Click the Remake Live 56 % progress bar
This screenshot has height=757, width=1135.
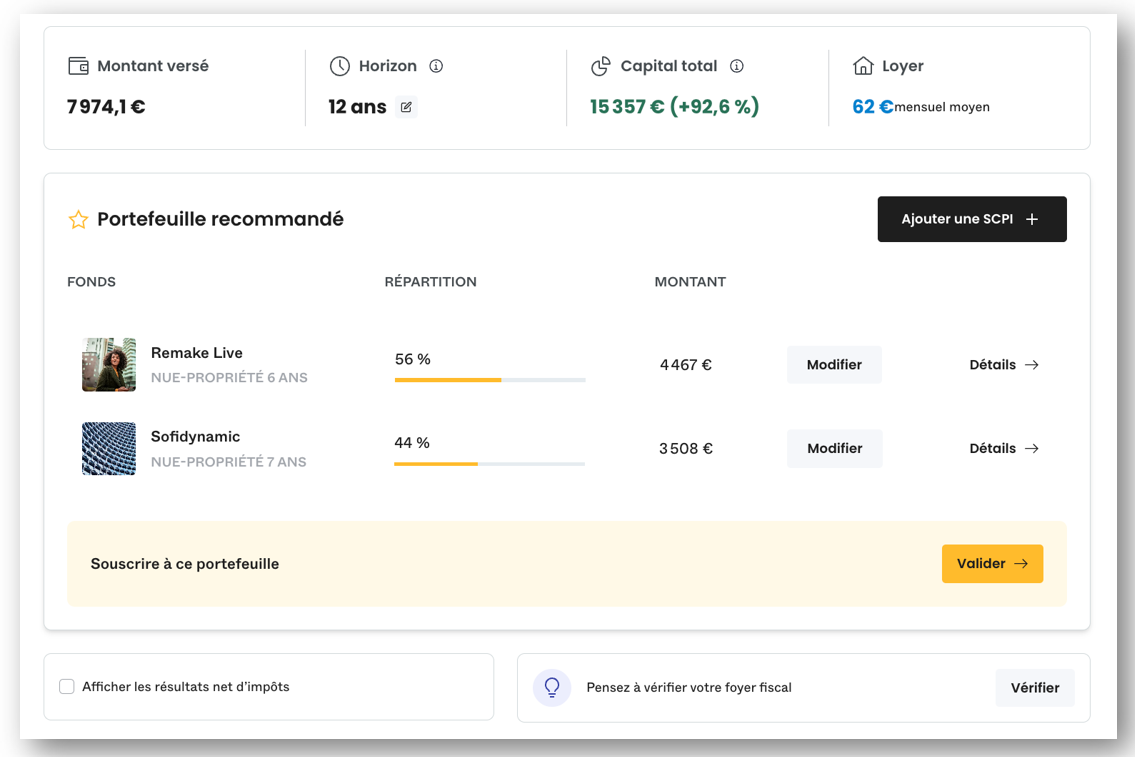point(490,380)
